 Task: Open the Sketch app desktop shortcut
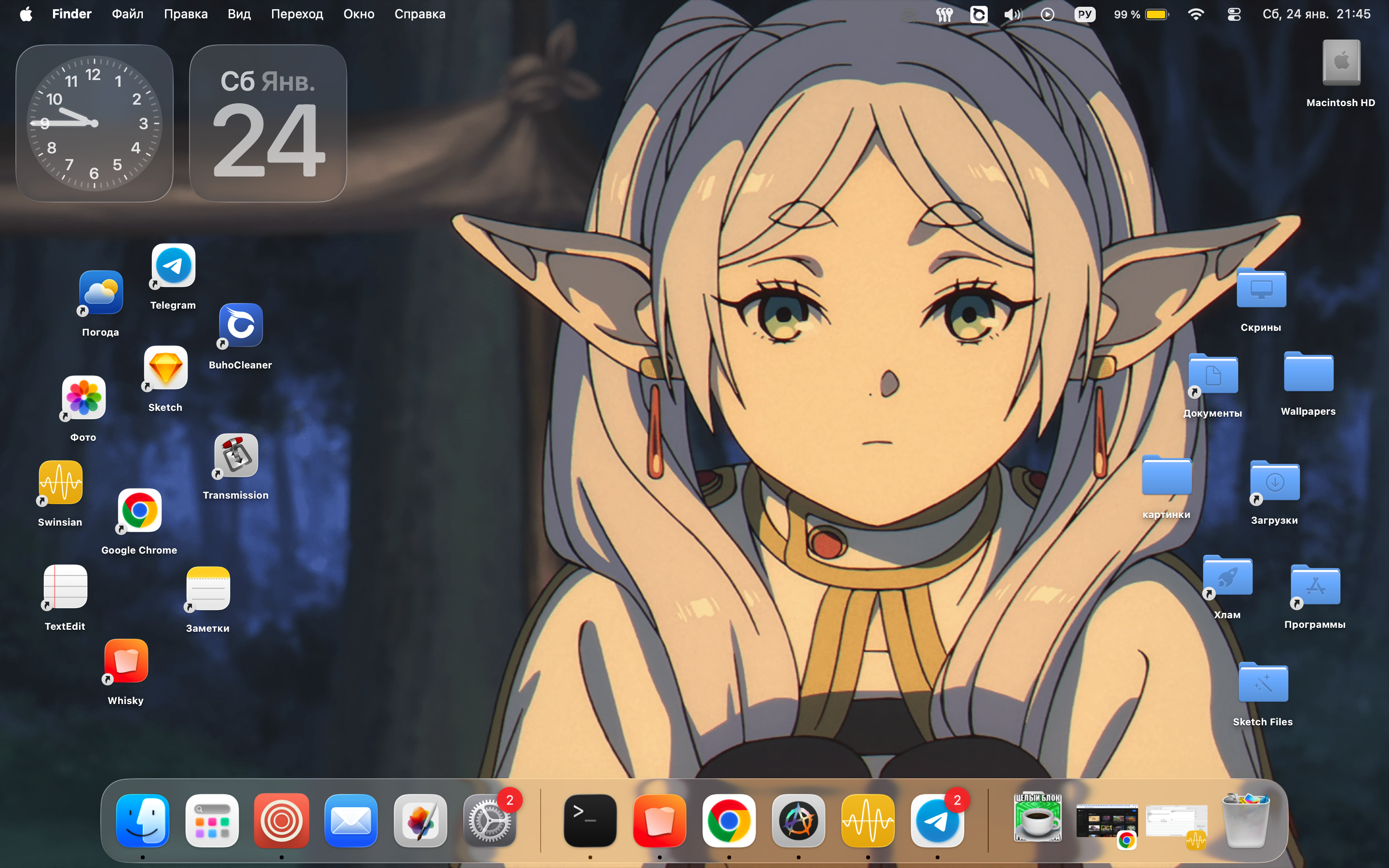click(165, 368)
